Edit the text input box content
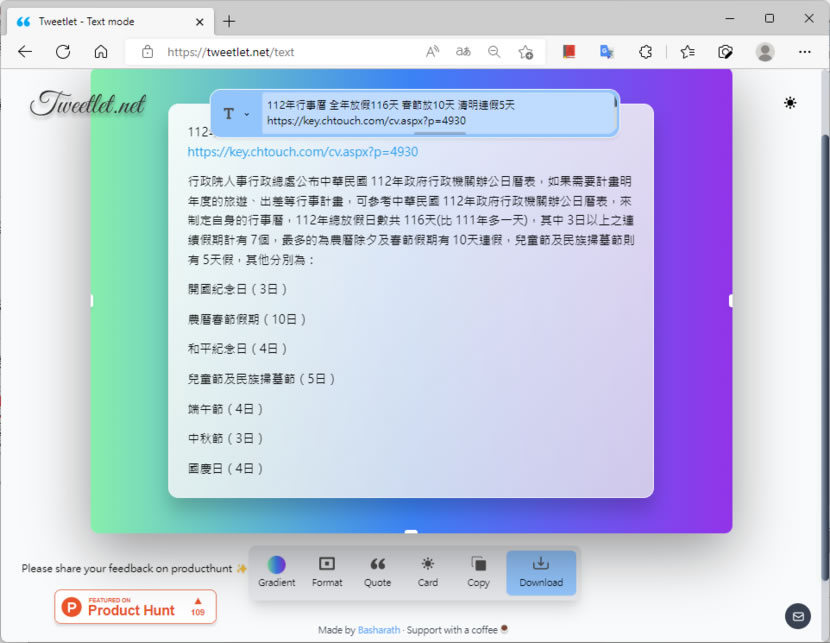This screenshot has height=643, width=830. (438, 113)
